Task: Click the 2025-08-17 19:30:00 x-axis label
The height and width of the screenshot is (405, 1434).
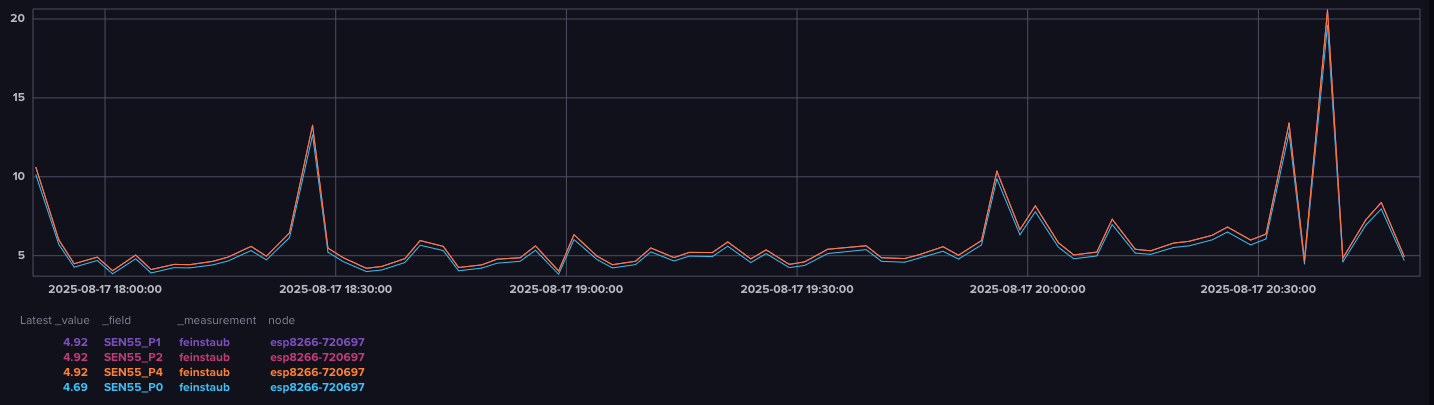Action: (796, 289)
